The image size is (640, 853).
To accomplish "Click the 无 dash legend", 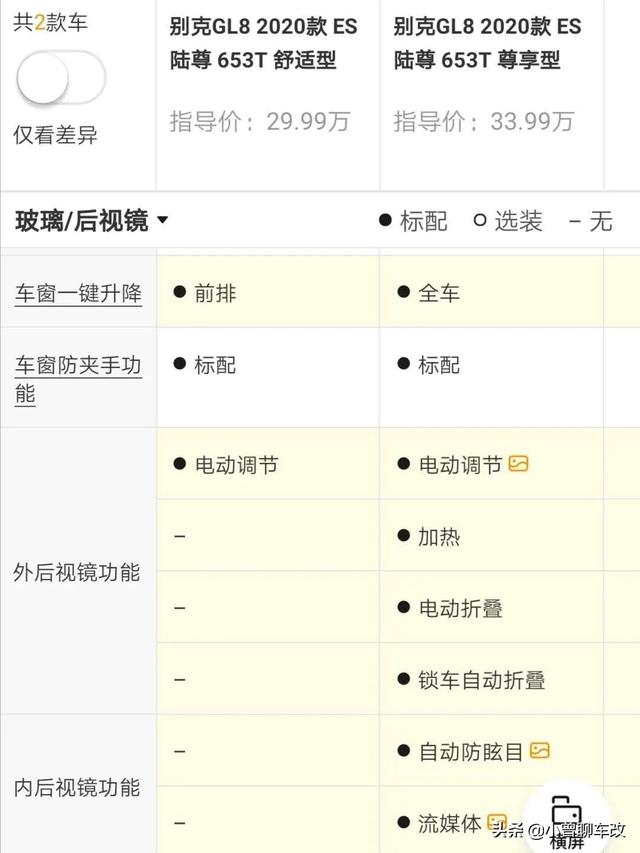I will (x=591, y=221).
